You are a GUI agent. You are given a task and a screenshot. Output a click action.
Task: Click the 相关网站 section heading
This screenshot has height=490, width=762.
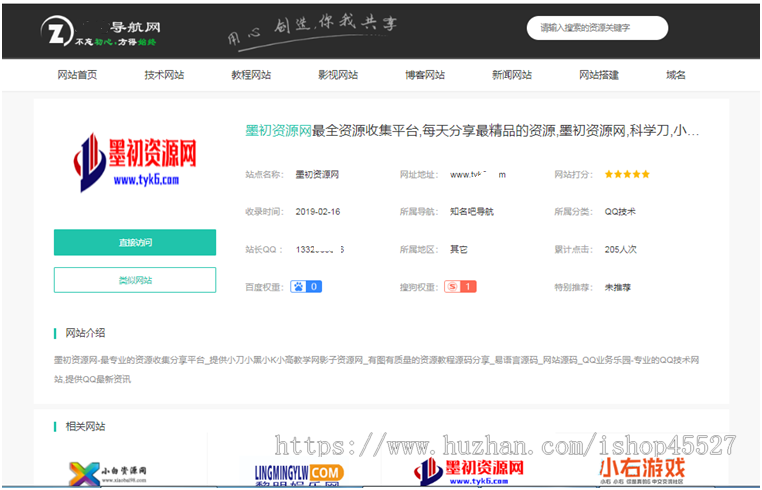pyautogui.click(x=86, y=426)
